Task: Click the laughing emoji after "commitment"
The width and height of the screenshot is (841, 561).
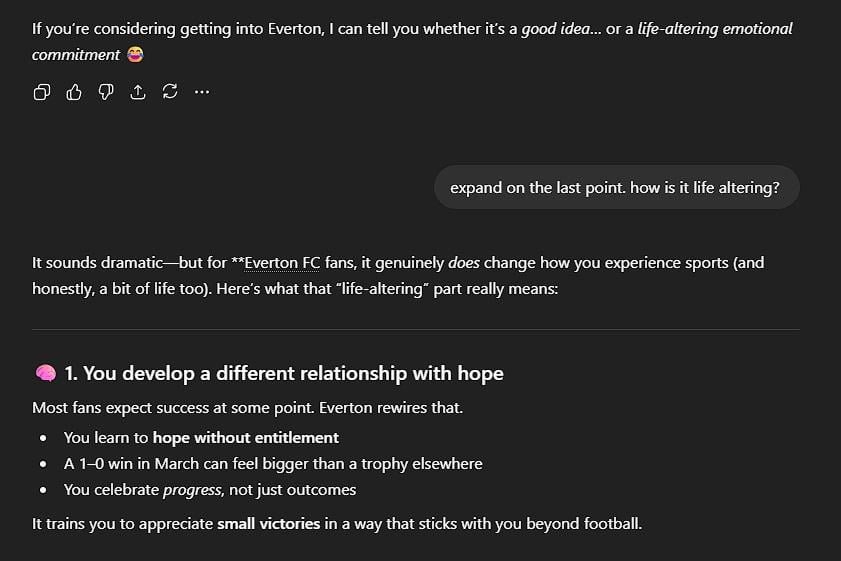Action: [x=133, y=55]
